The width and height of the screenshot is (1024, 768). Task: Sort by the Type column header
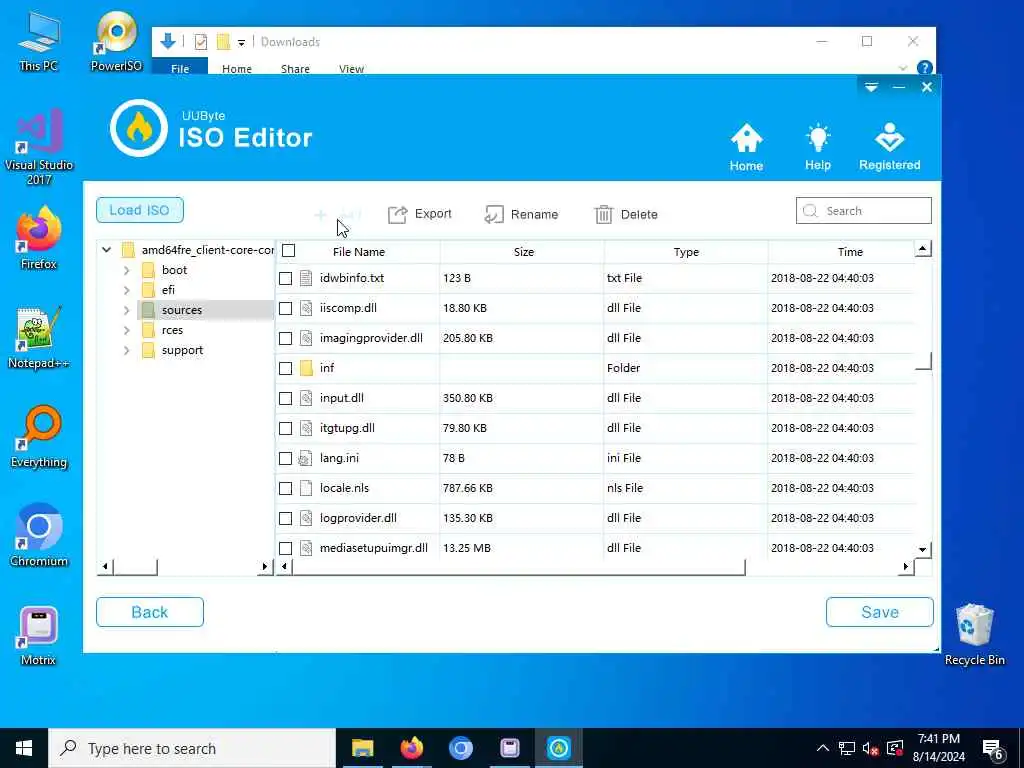686,251
